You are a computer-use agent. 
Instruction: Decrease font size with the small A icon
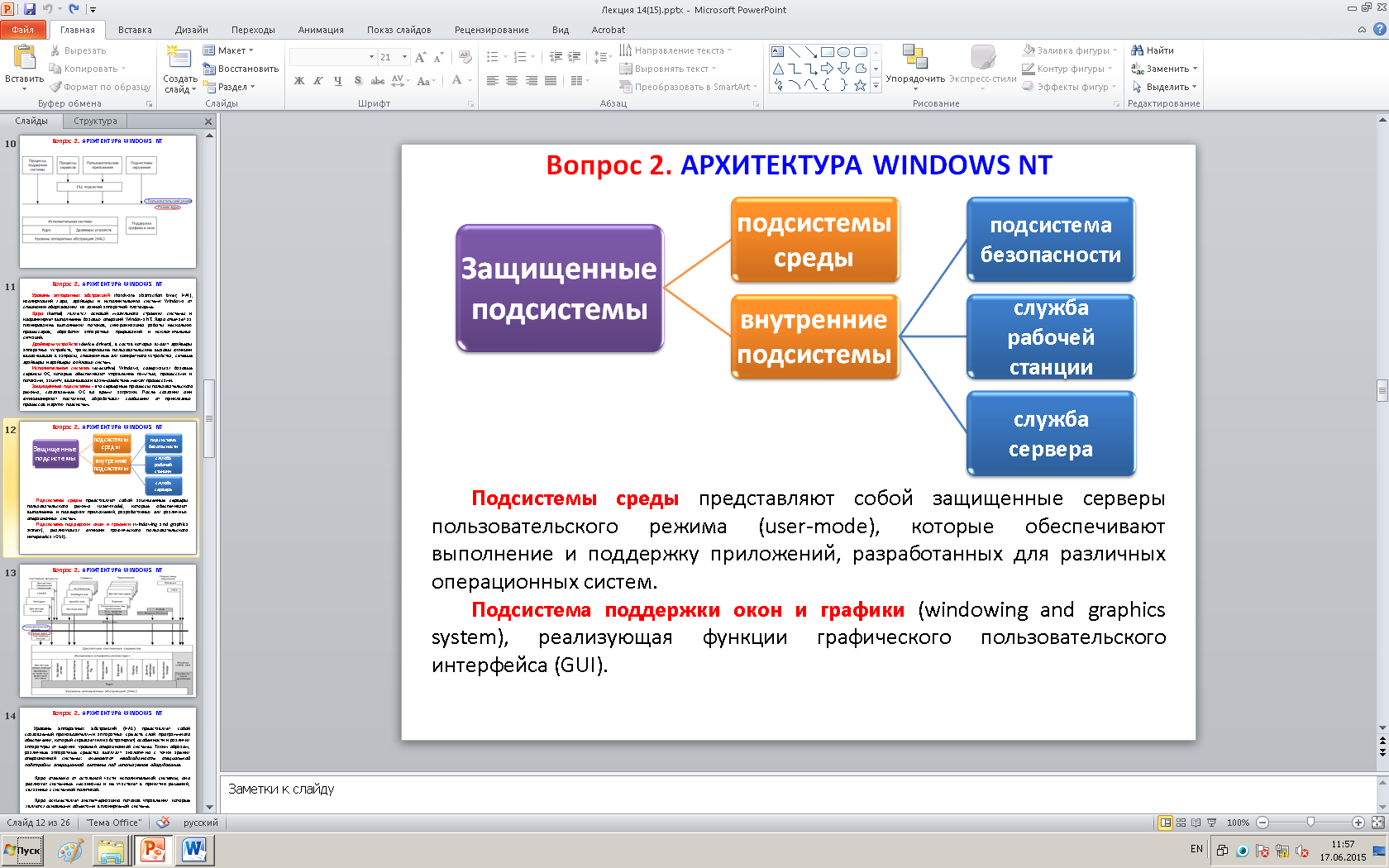point(438,57)
